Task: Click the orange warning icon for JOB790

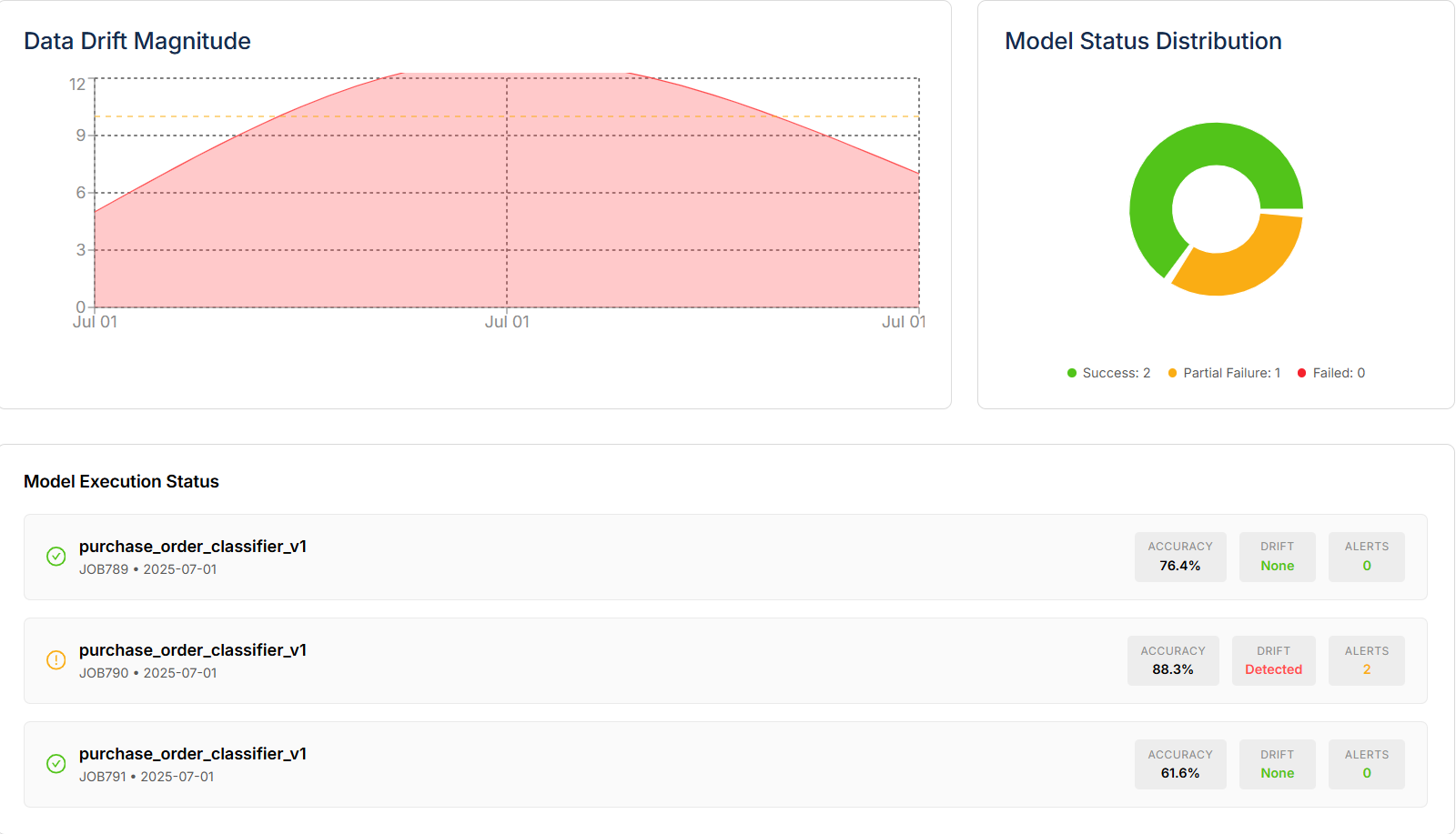Action: (x=56, y=660)
